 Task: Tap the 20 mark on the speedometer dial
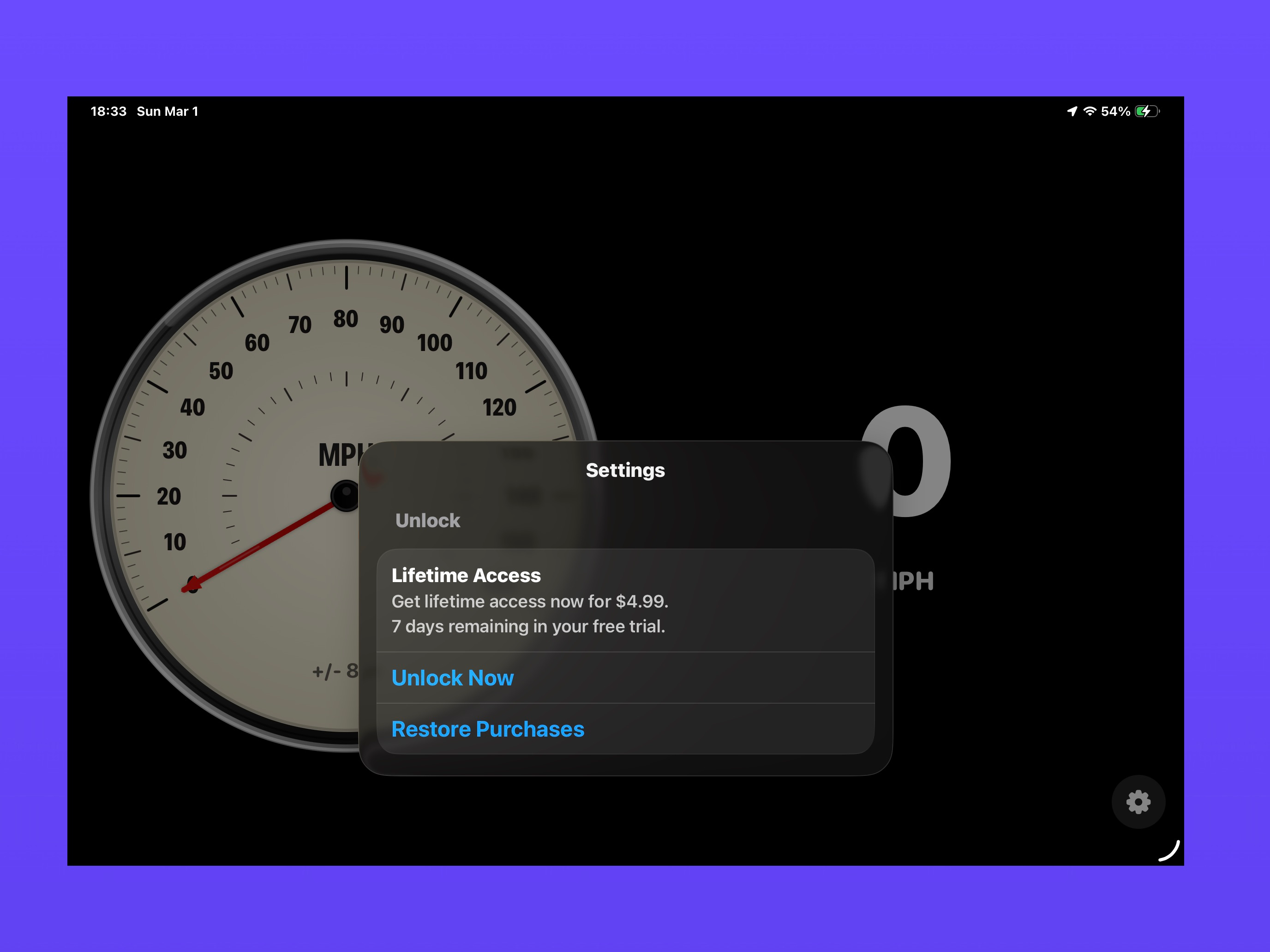169,496
